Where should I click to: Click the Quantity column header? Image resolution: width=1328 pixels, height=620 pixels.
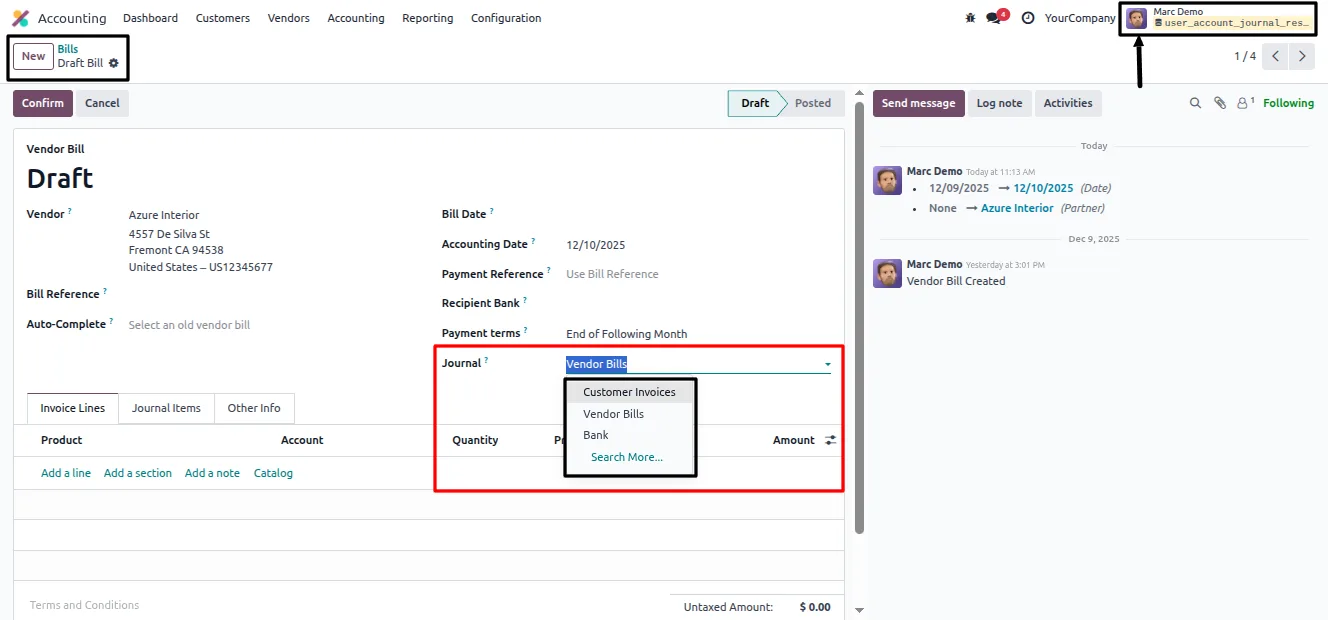[475, 440]
